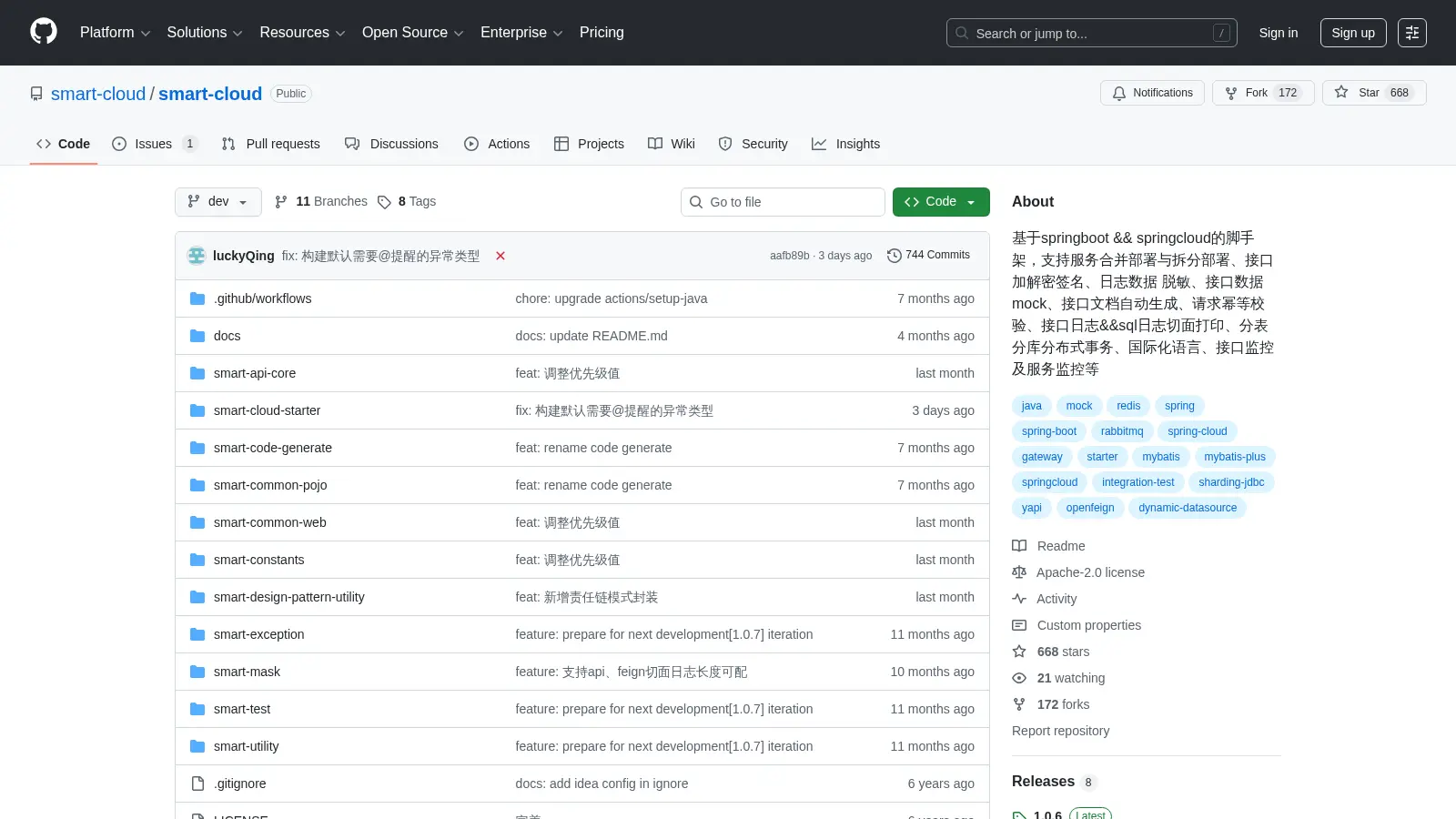The image size is (1456, 819).
Task: Click the forks icon in About sidebar
Action: [x=1019, y=704]
